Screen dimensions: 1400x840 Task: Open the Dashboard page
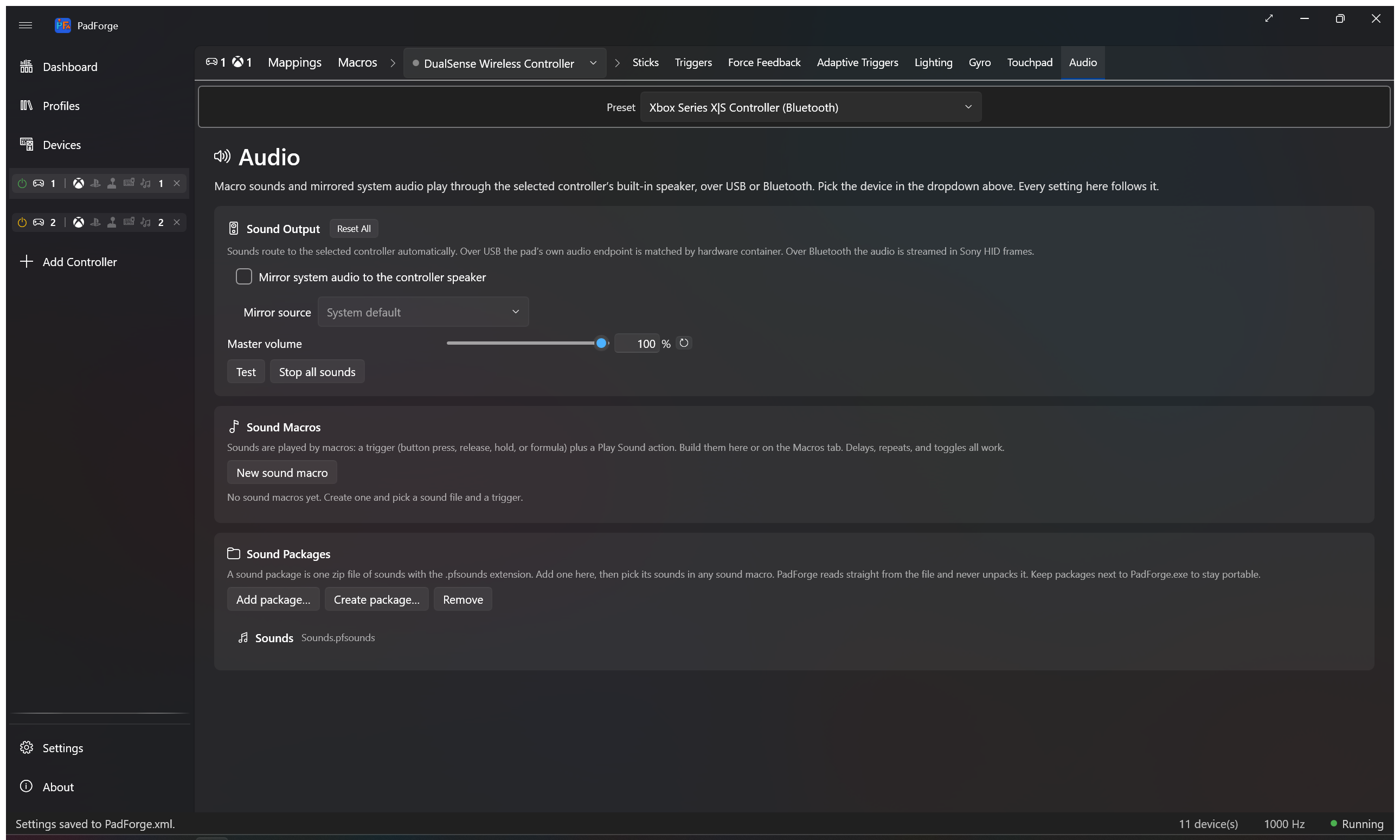(100, 67)
